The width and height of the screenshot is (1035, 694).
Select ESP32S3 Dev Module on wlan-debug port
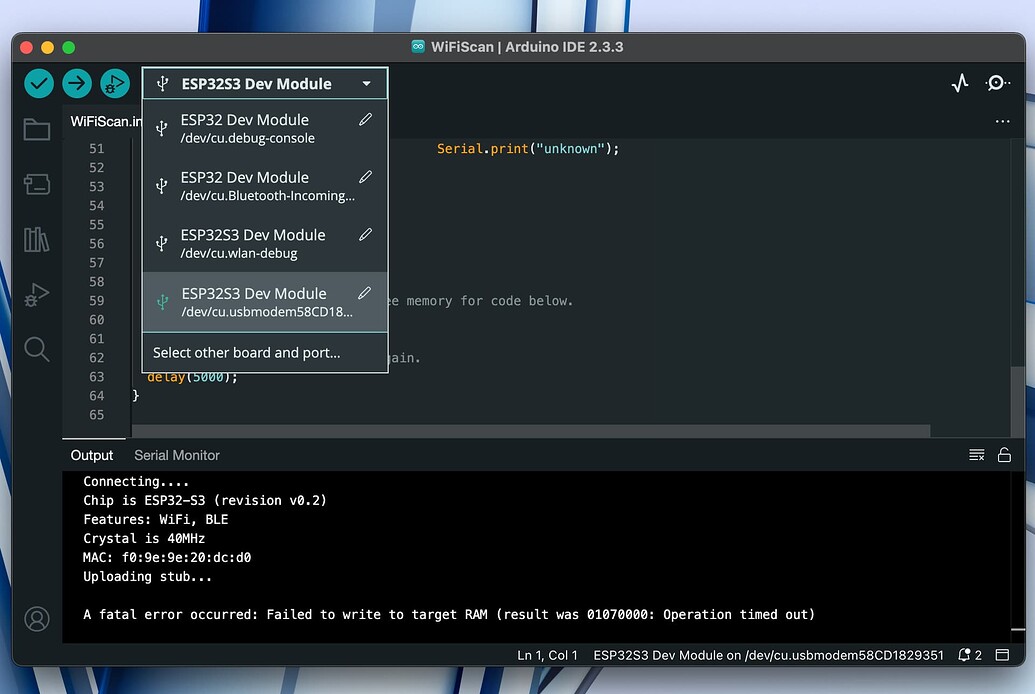(265, 244)
